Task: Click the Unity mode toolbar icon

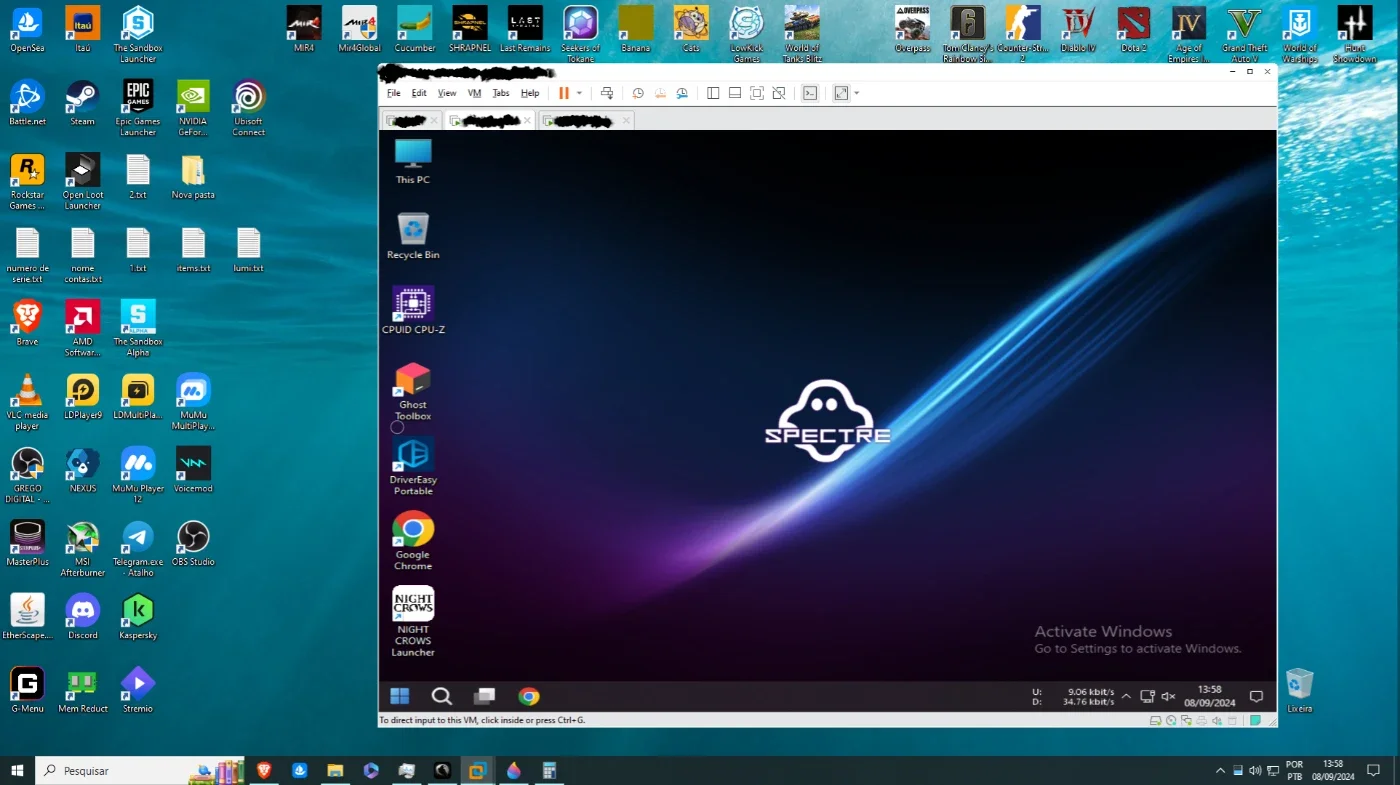Action: tap(779, 93)
